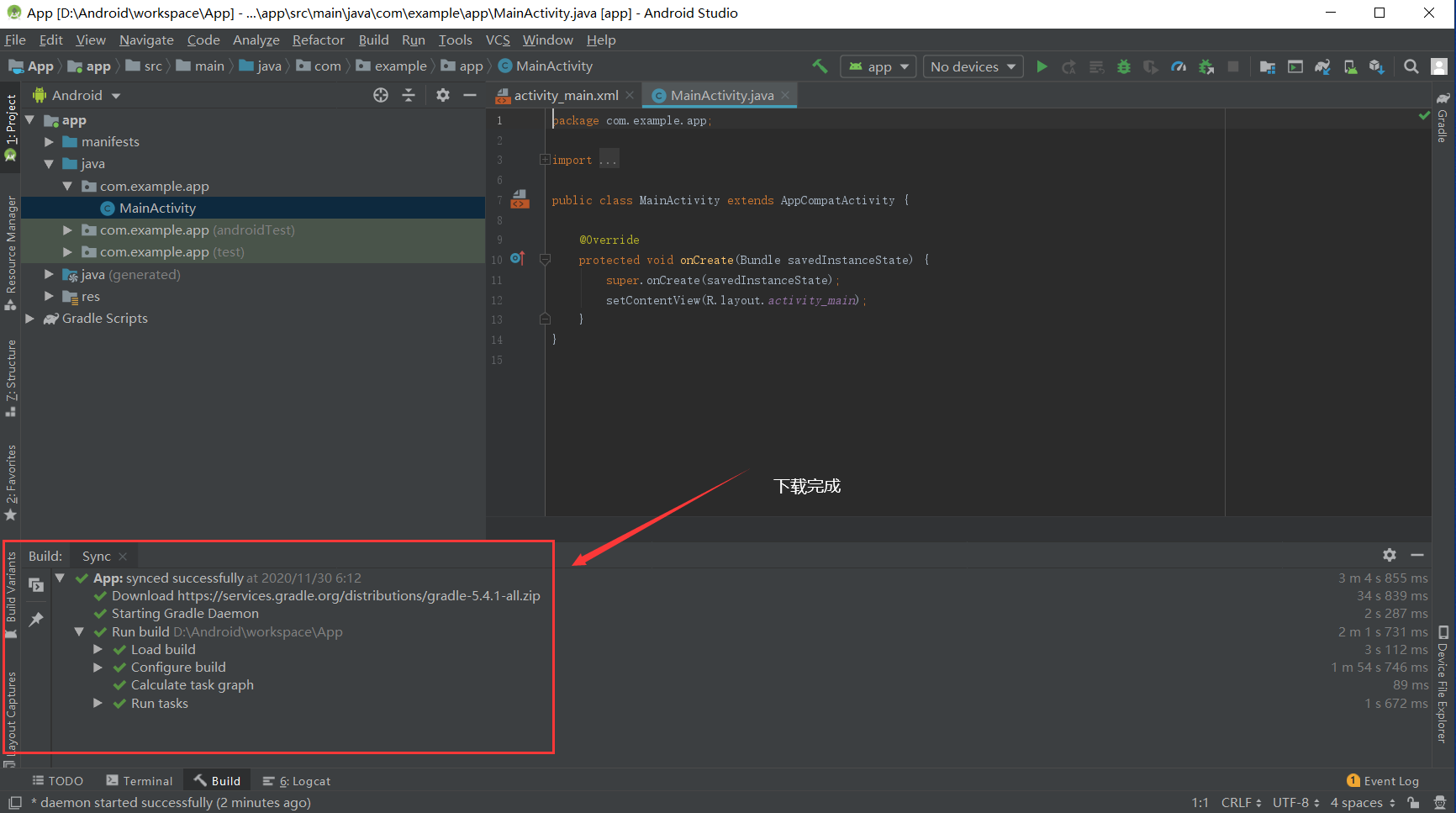Close the Sync tab in Build panel
This screenshot has height=813, width=1456.
point(123,557)
